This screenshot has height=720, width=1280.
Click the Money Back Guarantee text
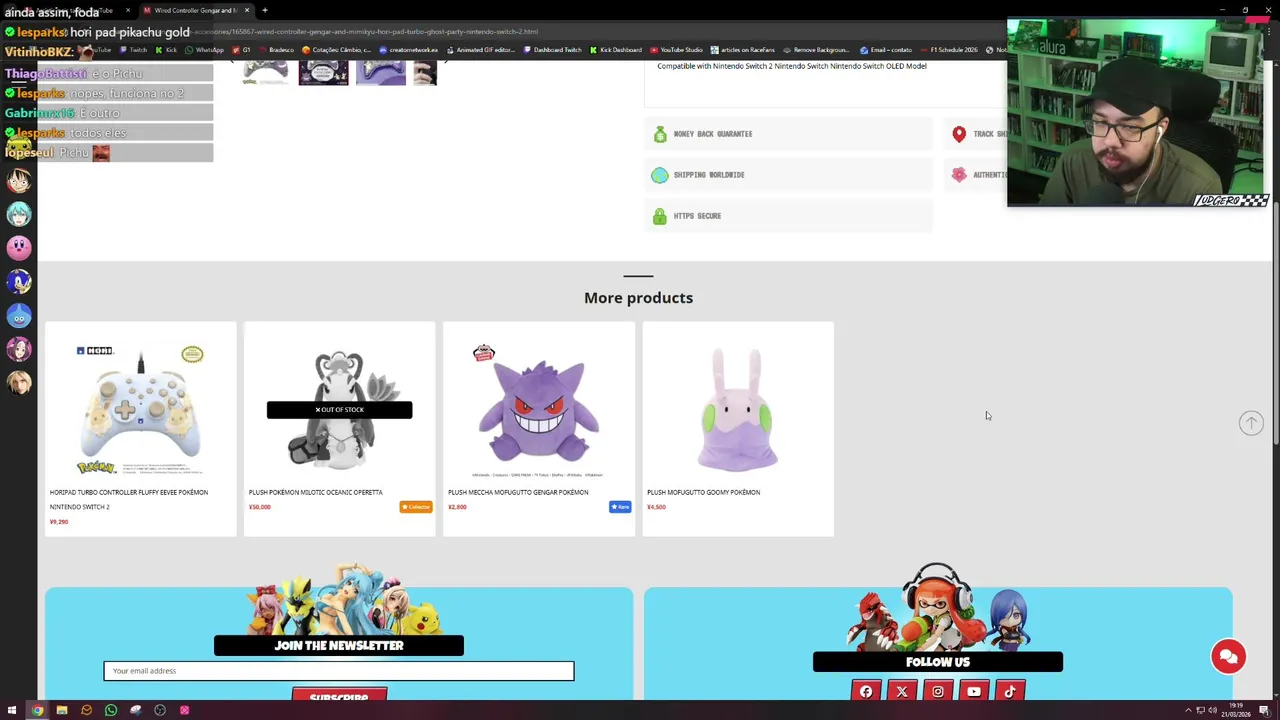coord(713,134)
